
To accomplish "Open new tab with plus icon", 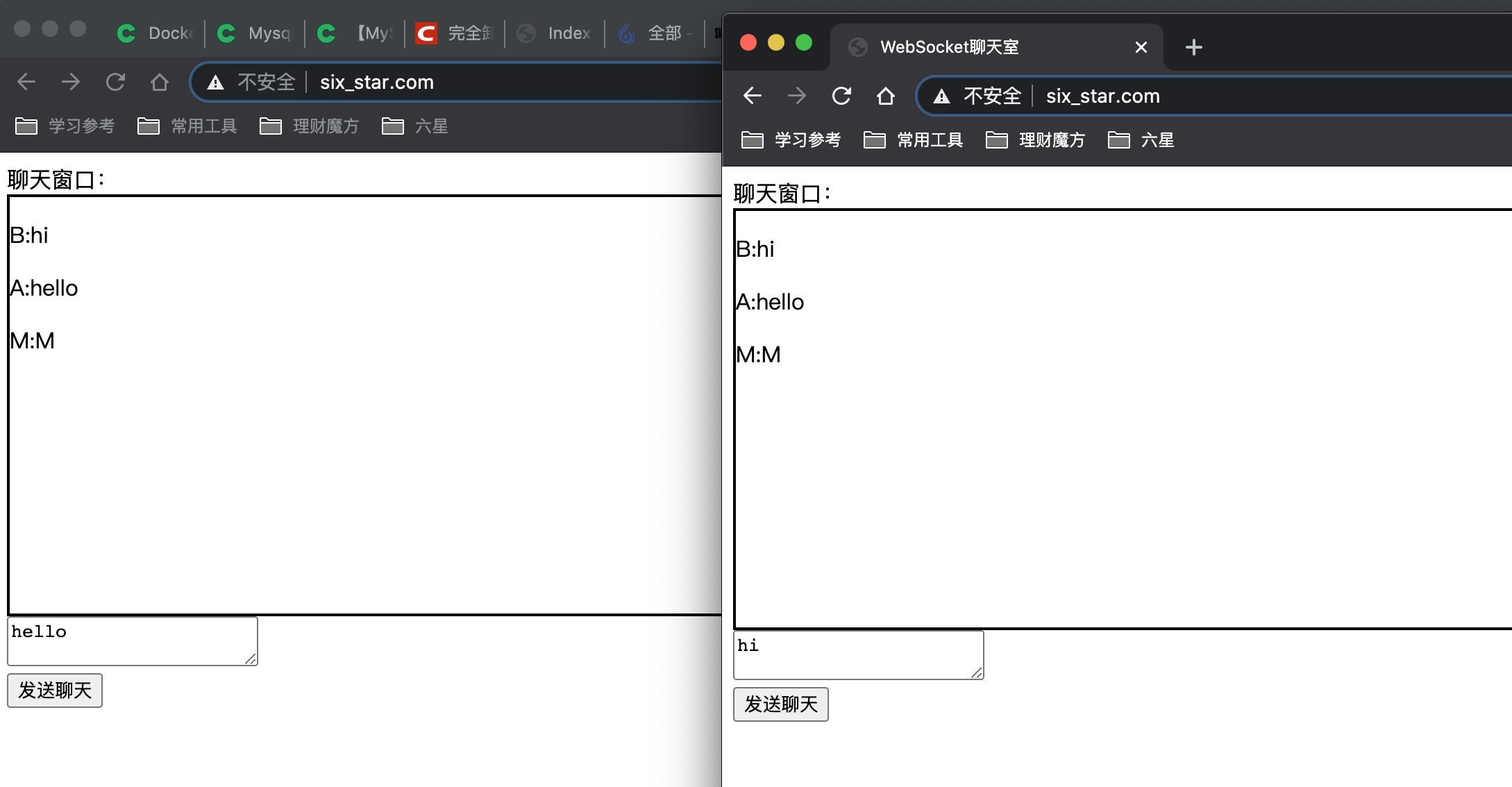I will tap(1194, 47).
